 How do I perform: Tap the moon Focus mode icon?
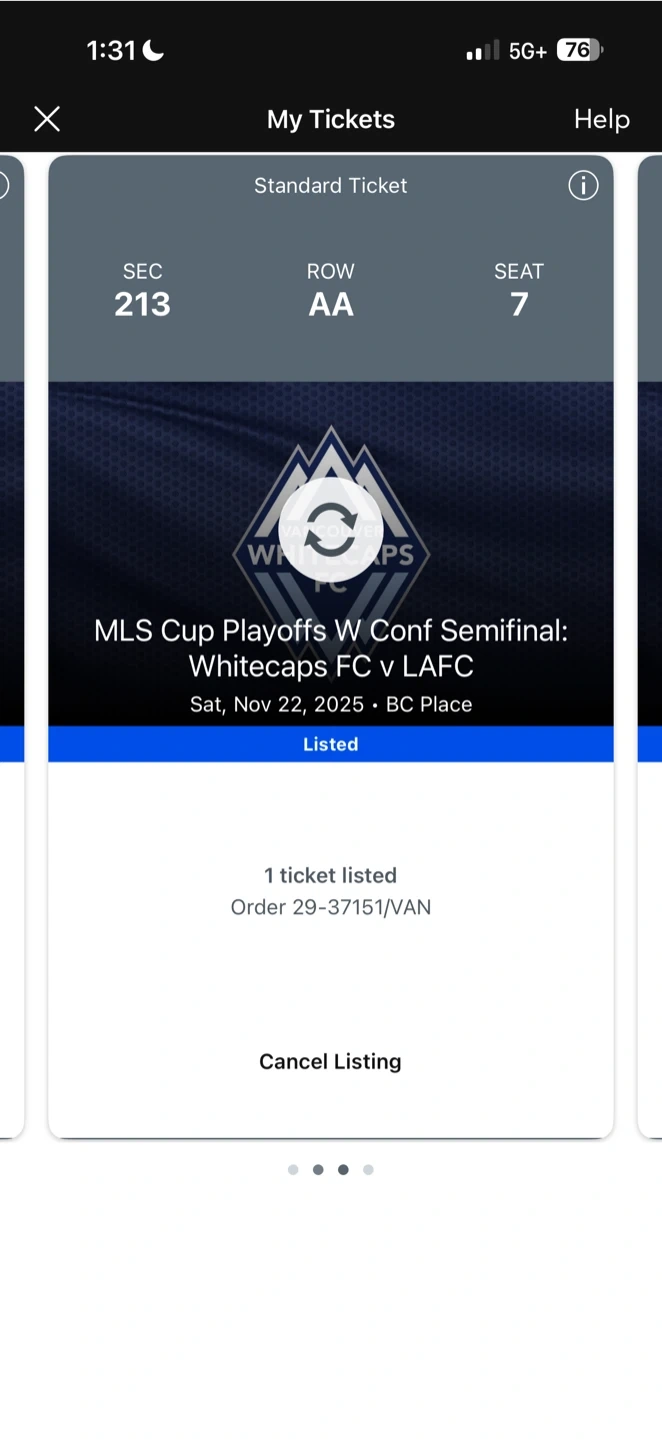pyautogui.click(x=153, y=50)
